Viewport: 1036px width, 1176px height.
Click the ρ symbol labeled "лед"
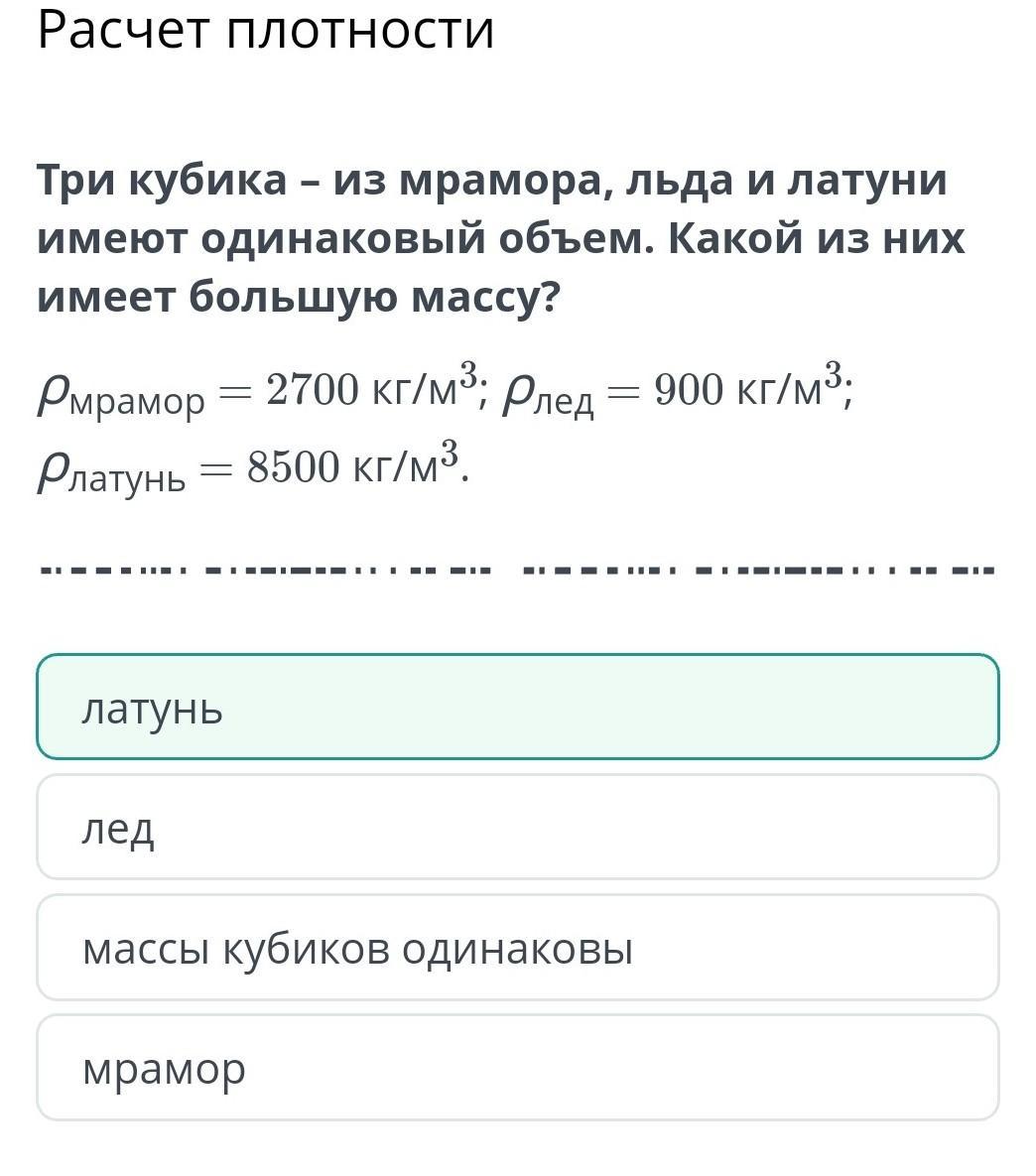[x=519, y=395]
